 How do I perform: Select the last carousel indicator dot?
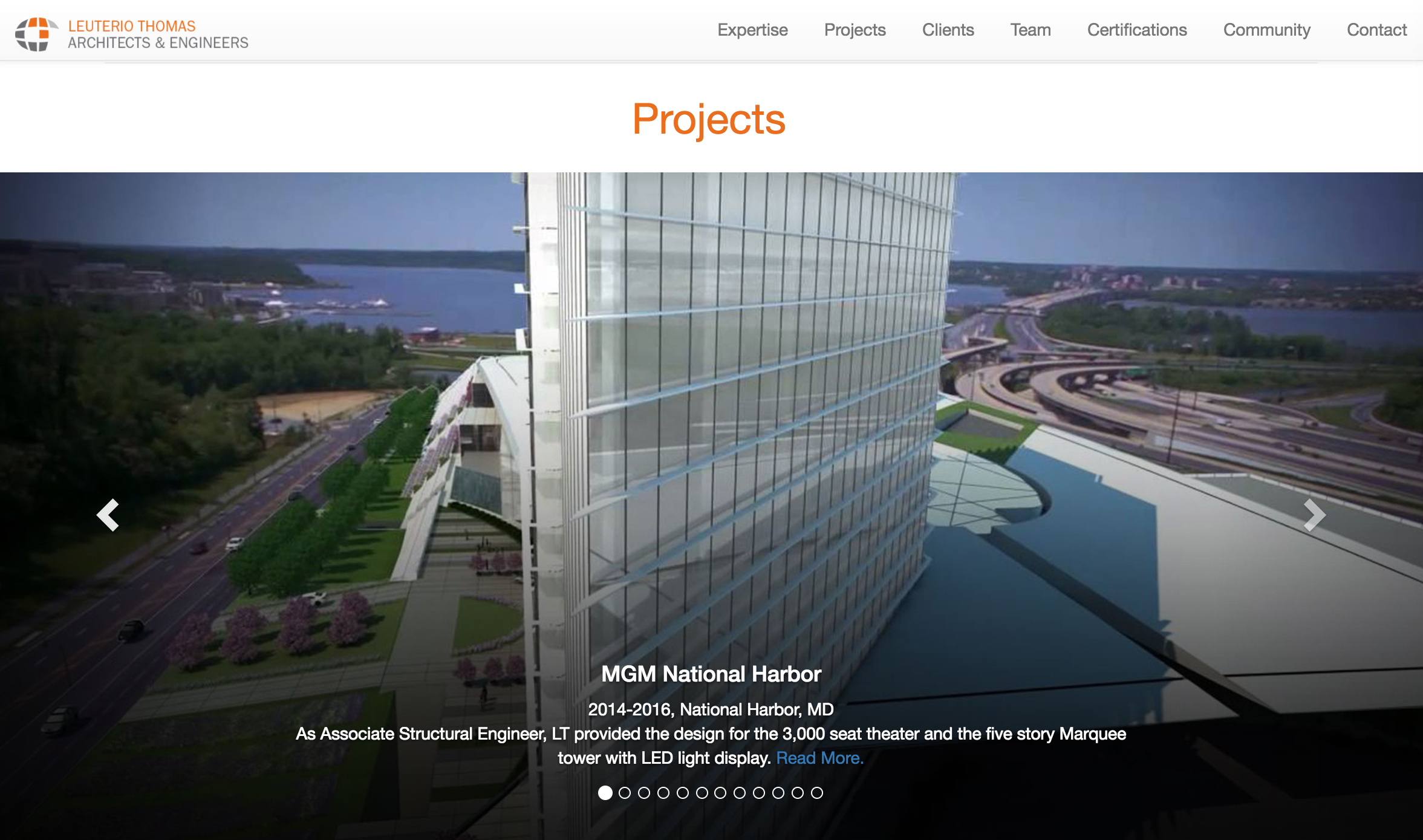pos(817,793)
